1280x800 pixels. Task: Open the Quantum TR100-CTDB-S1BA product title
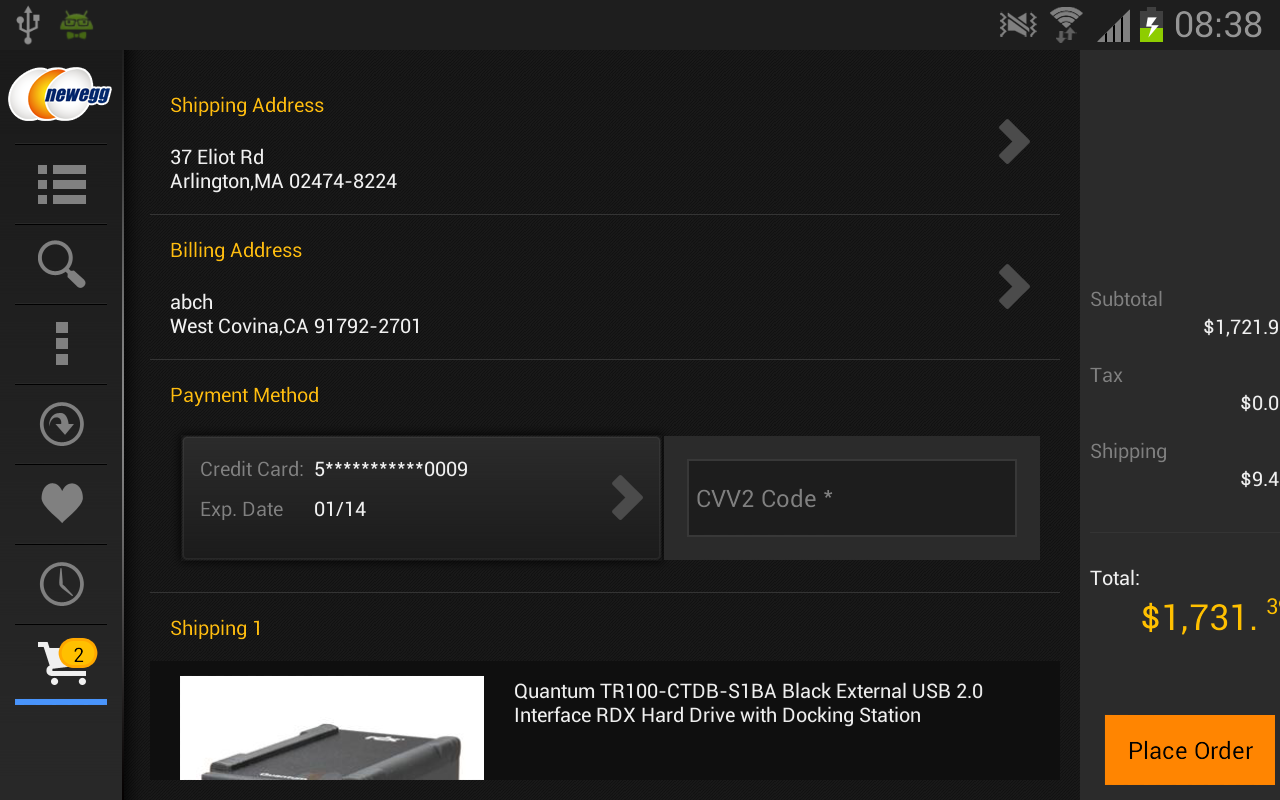[x=748, y=703]
